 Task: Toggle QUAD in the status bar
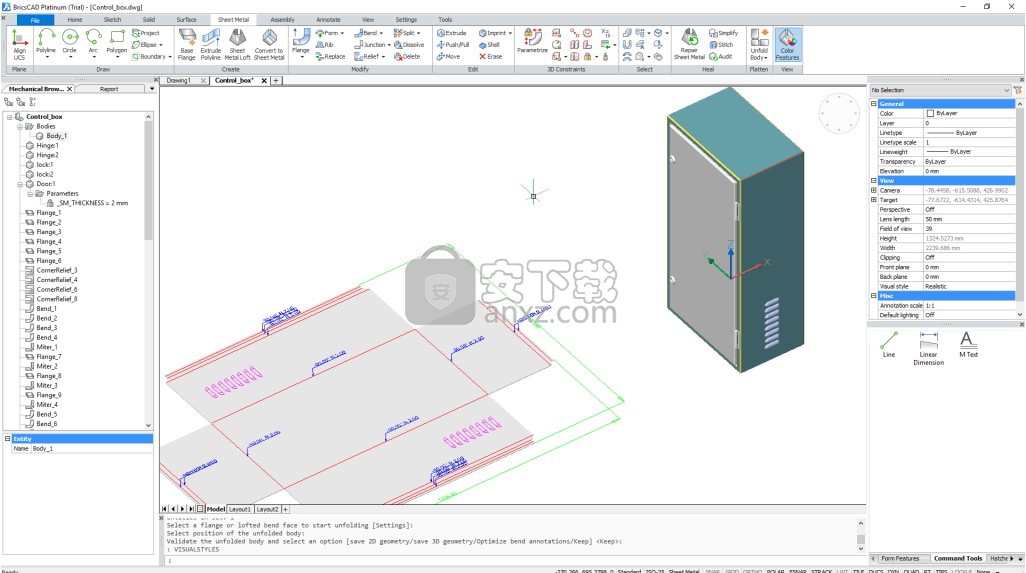(x=911, y=571)
